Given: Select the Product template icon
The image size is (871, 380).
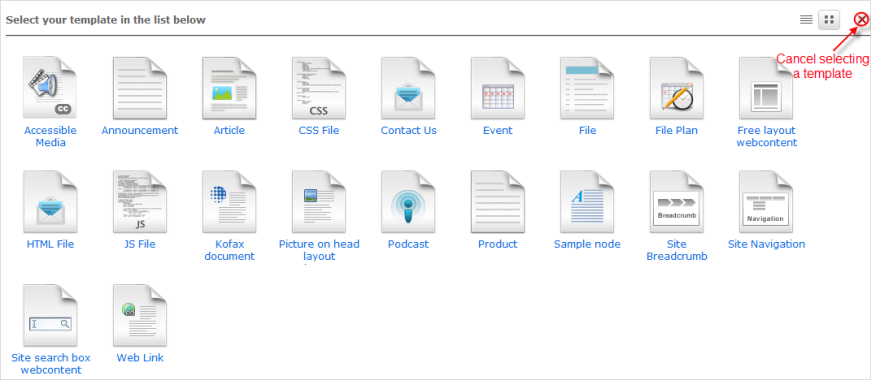Looking at the screenshot, I should (x=498, y=202).
